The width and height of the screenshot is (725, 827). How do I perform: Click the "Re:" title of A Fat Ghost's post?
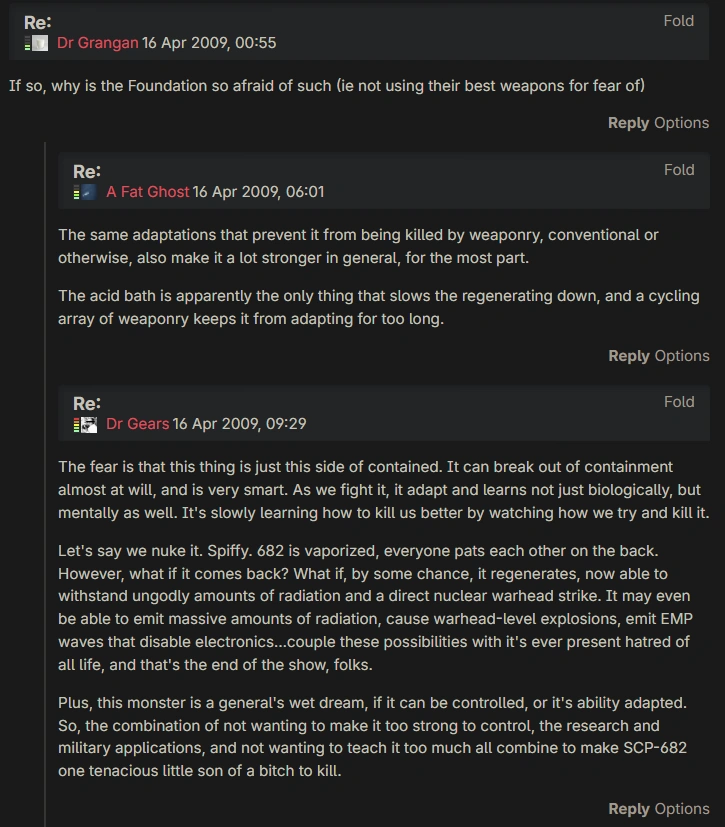click(87, 171)
